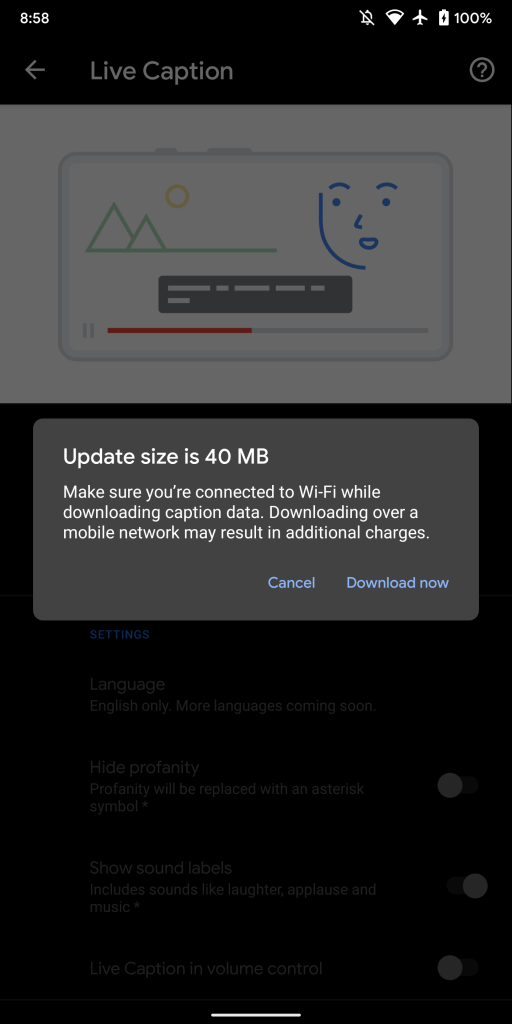
Task: Tap the back arrow icon
Action: click(35, 70)
